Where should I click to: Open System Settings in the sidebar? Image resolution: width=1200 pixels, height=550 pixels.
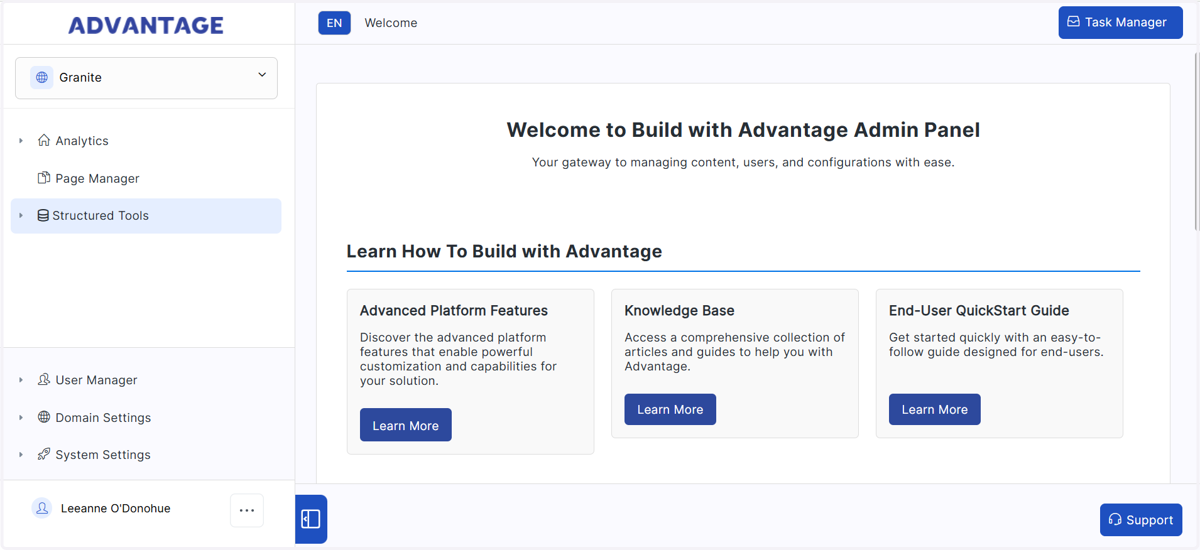103,455
